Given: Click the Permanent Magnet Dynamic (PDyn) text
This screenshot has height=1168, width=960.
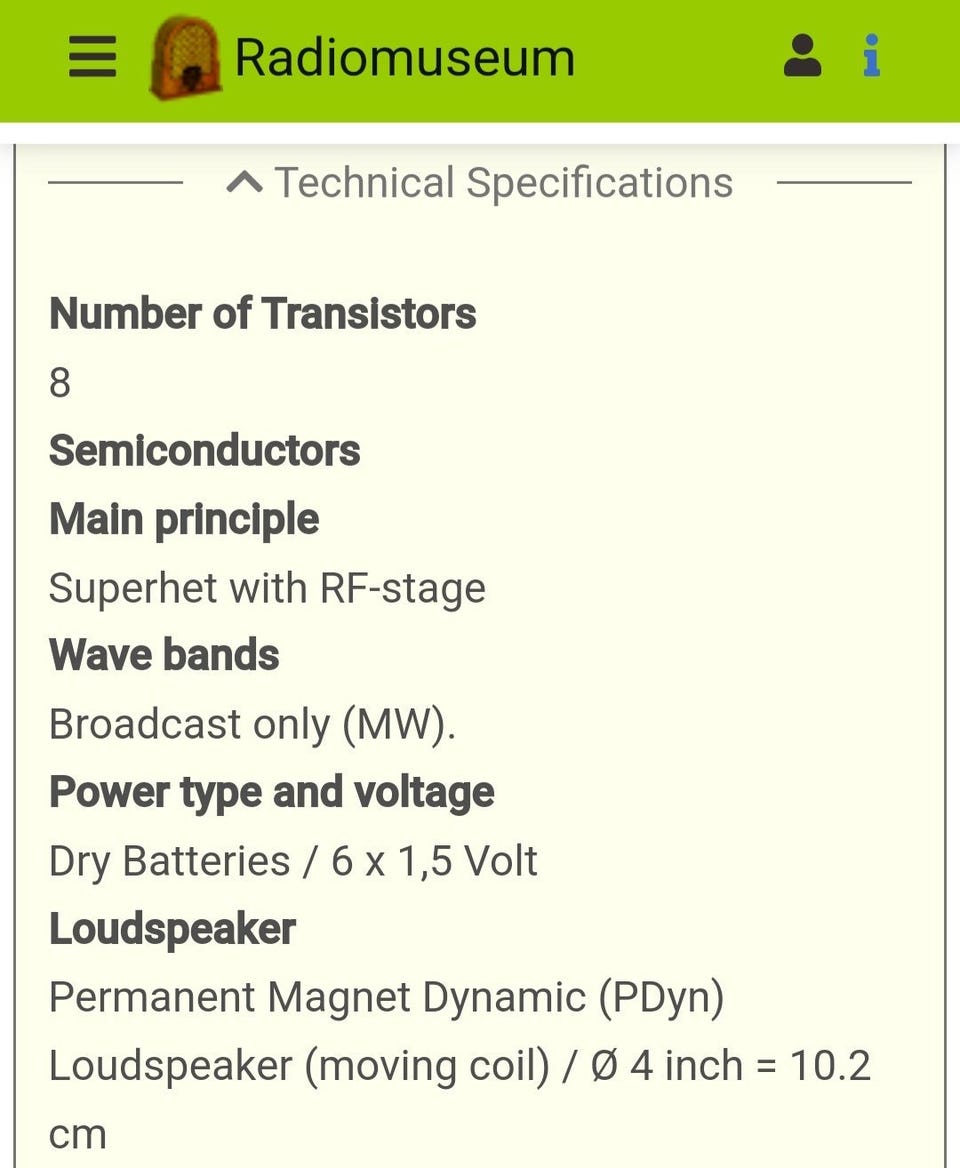Looking at the screenshot, I should 386,997.
